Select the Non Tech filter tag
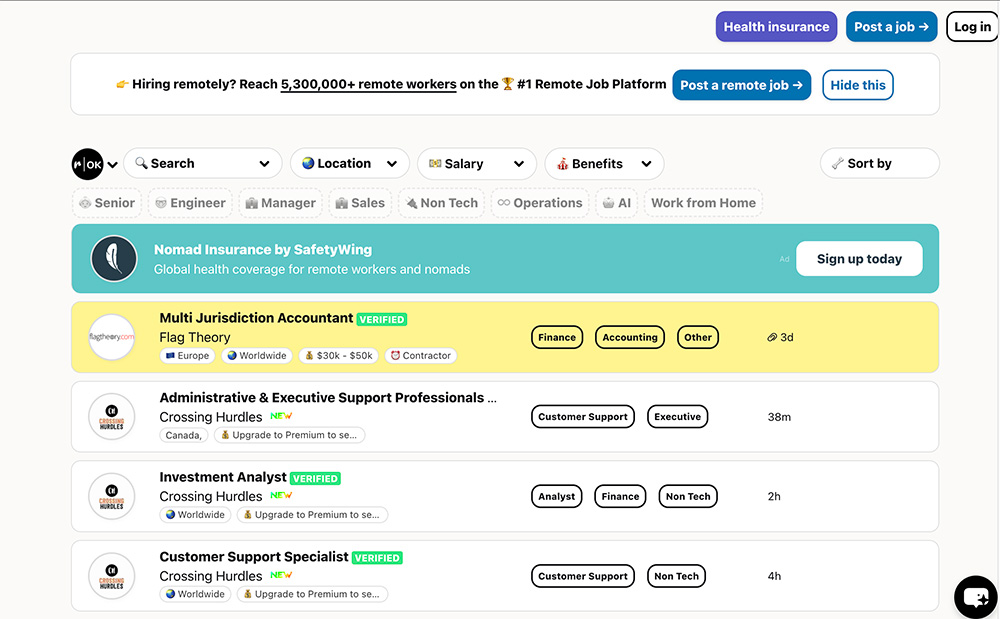Viewport: 1000px width, 619px height. click(x=442, y=203)
